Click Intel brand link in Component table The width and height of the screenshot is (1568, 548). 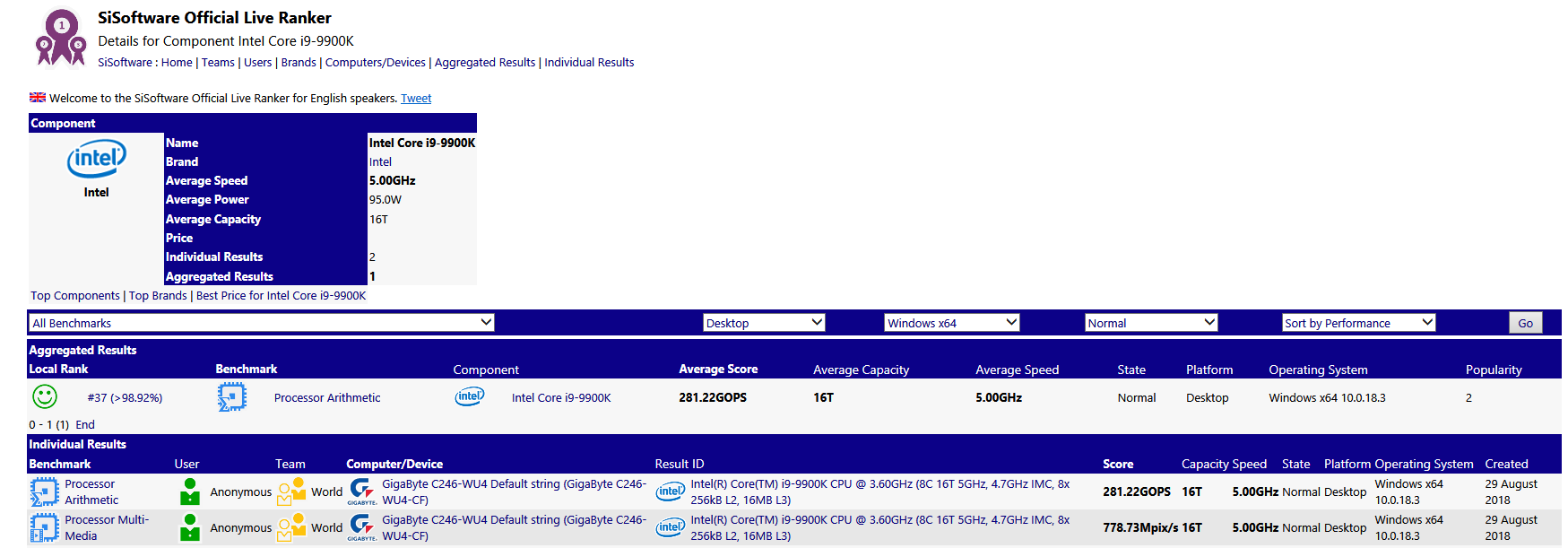click(x=380, y=162)
